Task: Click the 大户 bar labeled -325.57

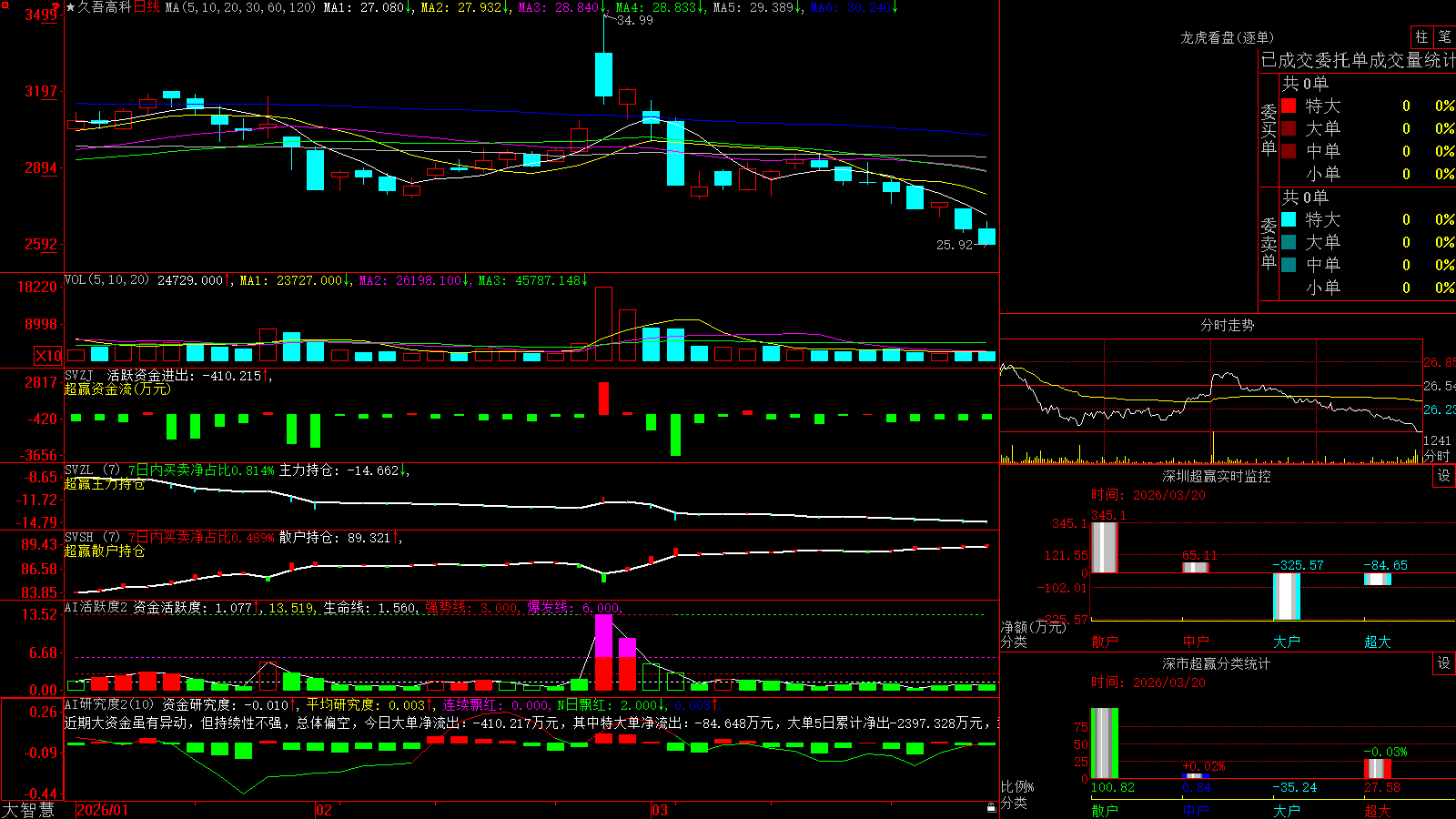Action: tap(1287, 596)
